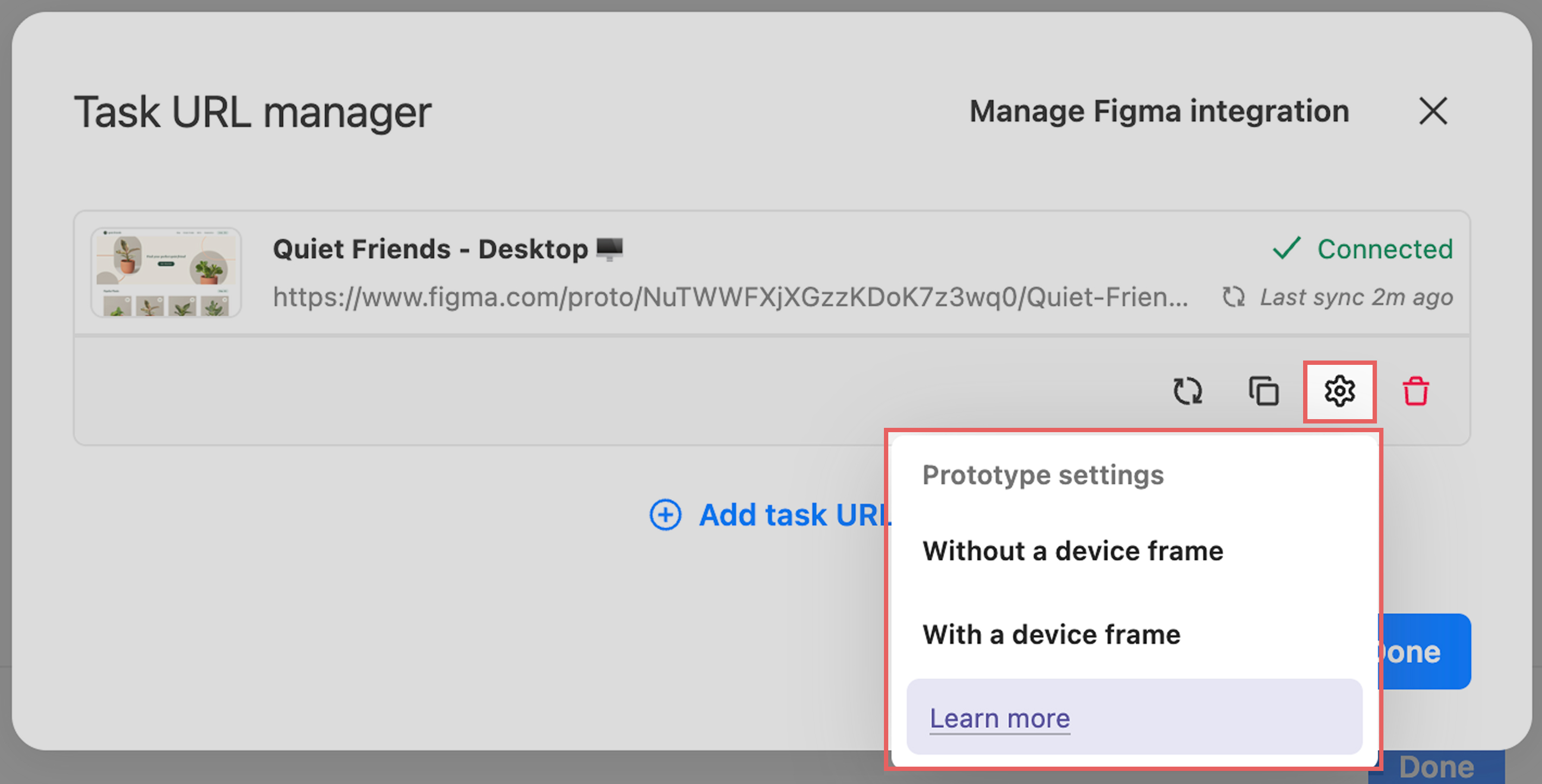Open the Learn more link

click(1000, 718)
